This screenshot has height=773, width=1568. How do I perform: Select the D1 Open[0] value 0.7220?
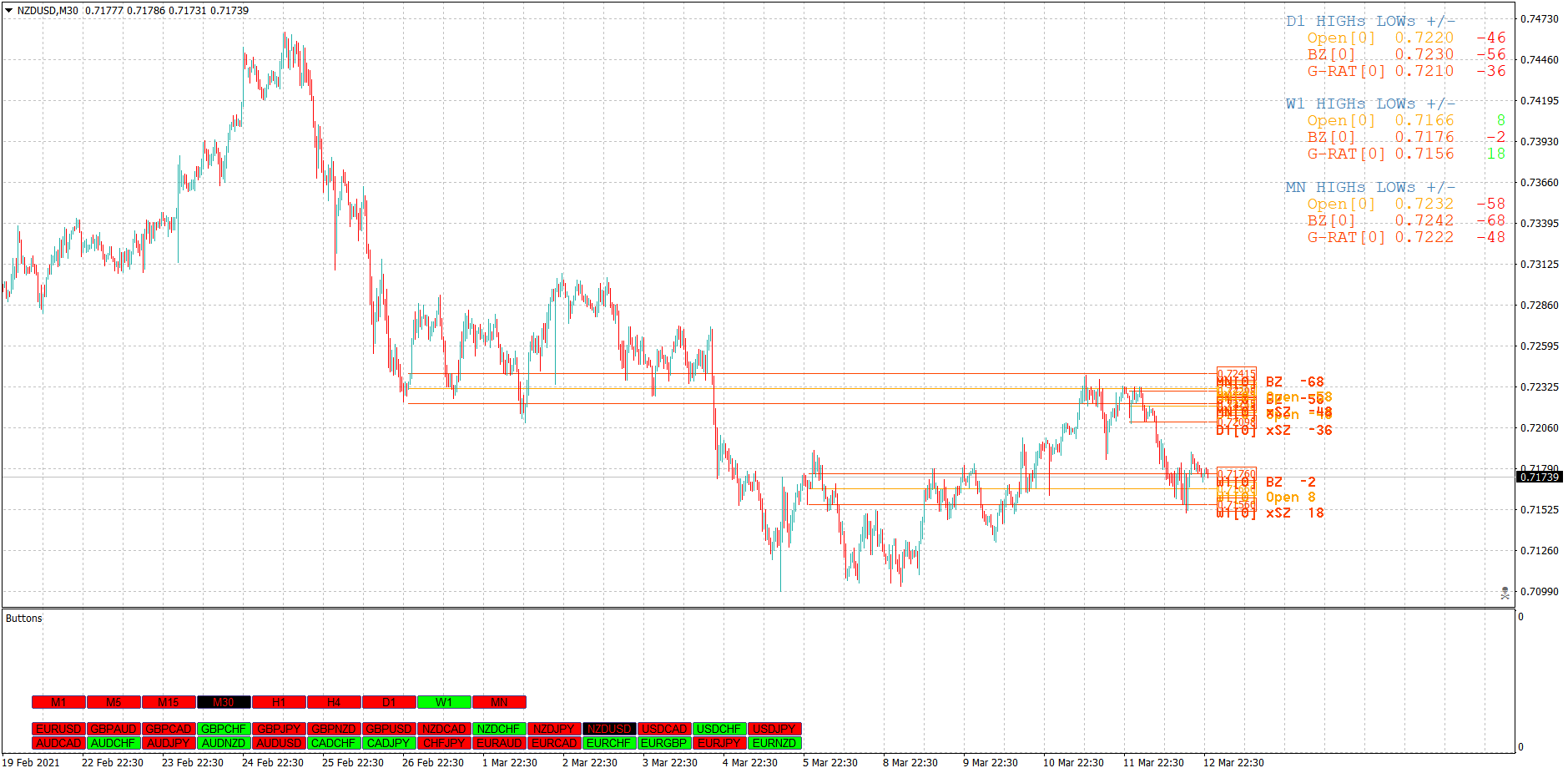(x=1424, y=38)
